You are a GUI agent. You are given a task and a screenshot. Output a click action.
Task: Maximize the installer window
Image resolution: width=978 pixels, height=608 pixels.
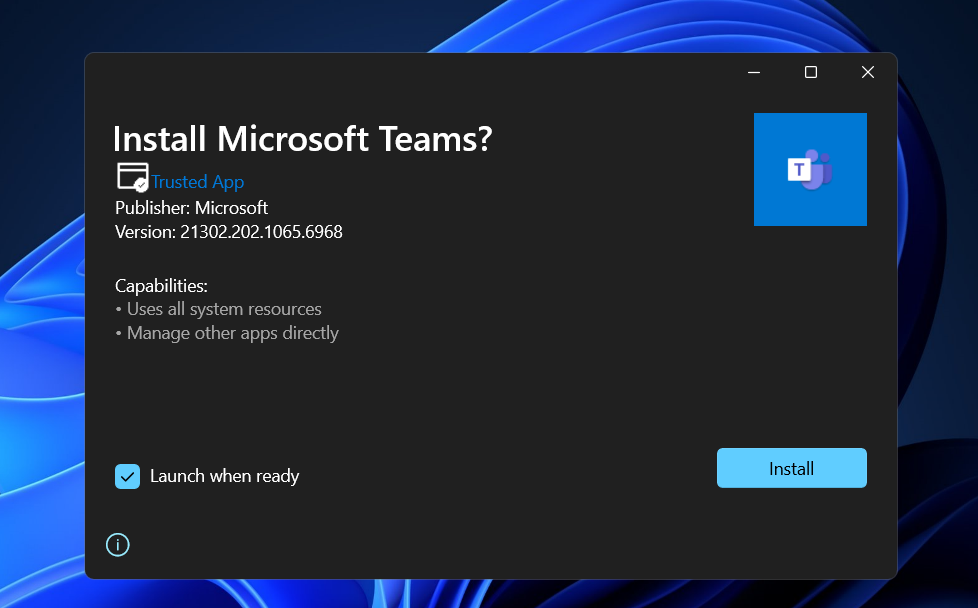pyautogui.click(x=811, y=72)
